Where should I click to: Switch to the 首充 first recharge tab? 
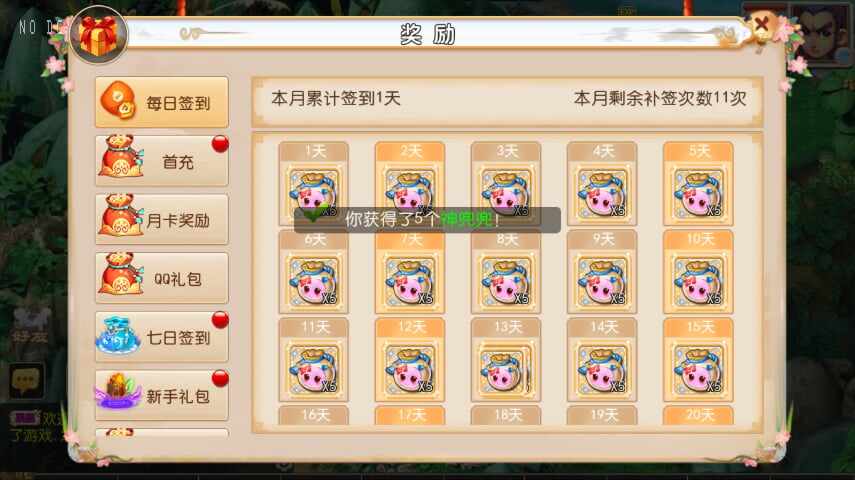(x=161, y=161)
